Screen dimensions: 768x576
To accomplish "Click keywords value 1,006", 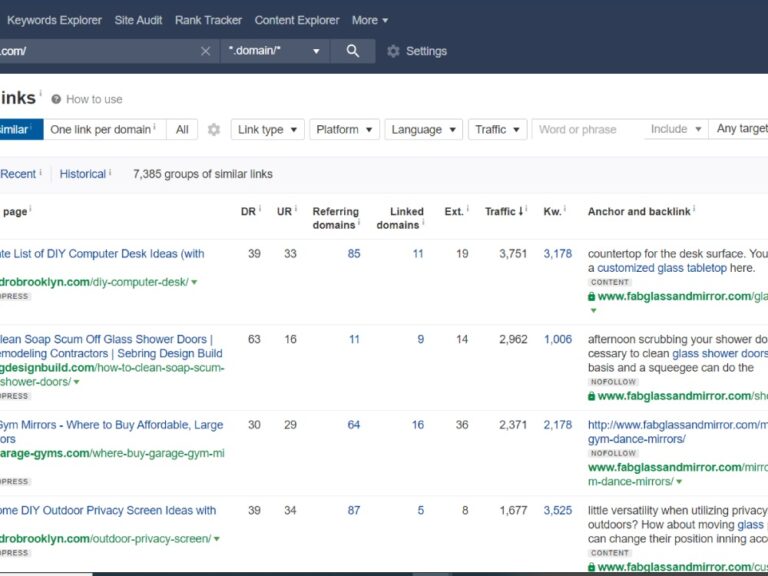I will coord(557,339).
